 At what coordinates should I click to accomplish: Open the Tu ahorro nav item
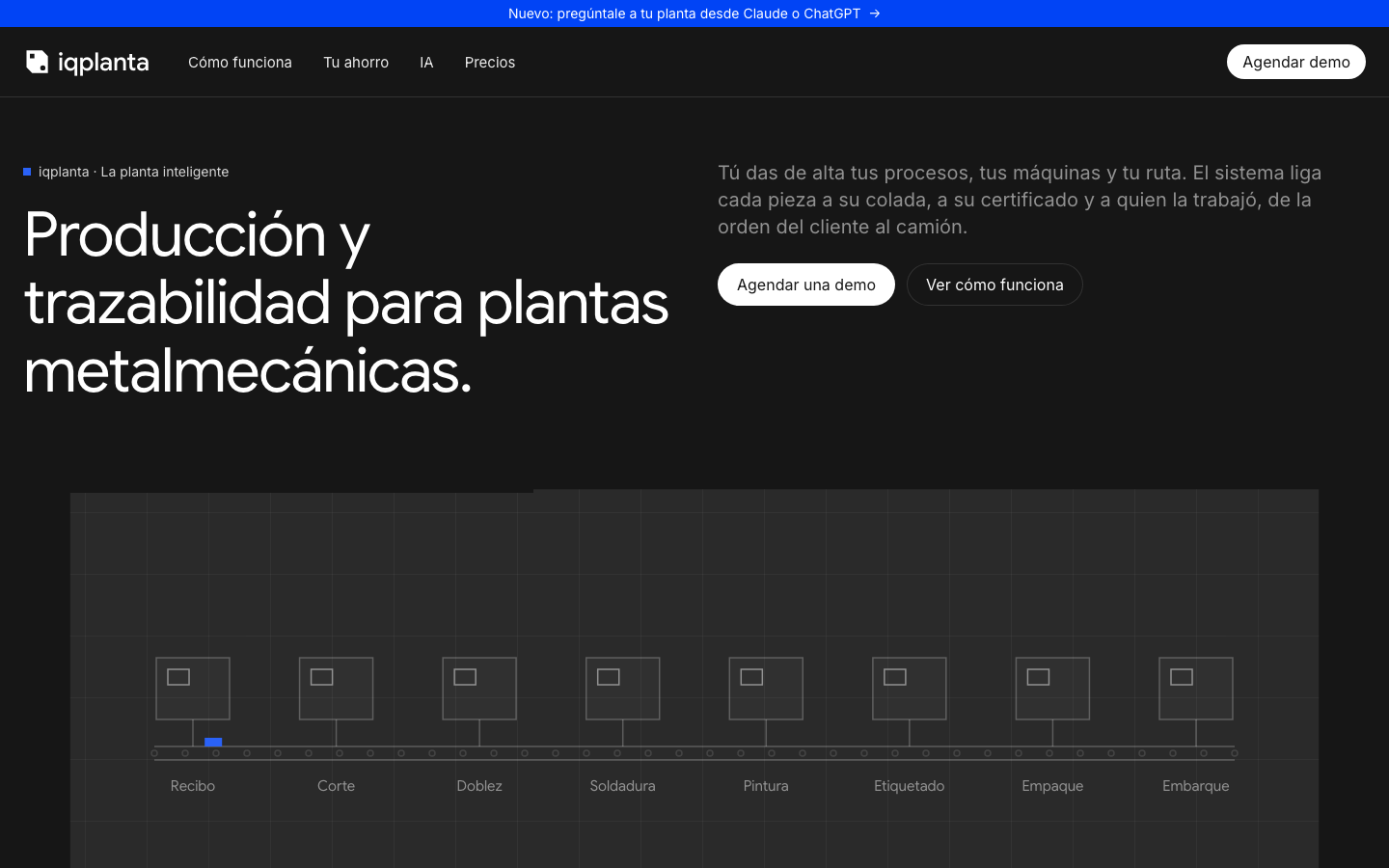pyautogui.click(x=356, y=62)
